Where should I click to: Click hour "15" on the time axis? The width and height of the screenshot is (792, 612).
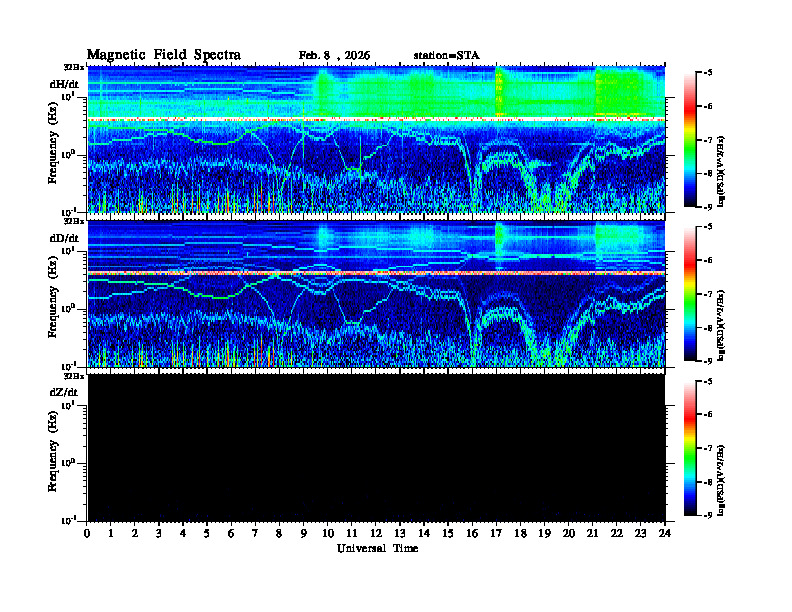(448, 534)
